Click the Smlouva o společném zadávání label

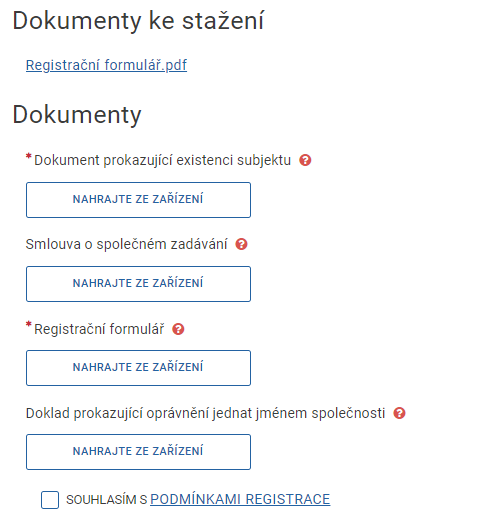coord(127,244)
